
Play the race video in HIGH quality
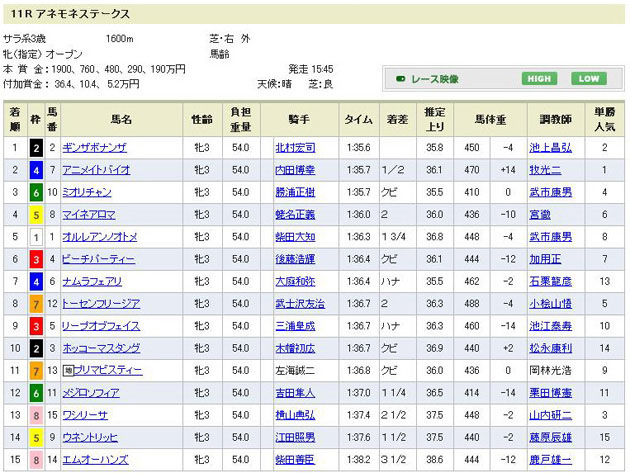tap(539, 78)
